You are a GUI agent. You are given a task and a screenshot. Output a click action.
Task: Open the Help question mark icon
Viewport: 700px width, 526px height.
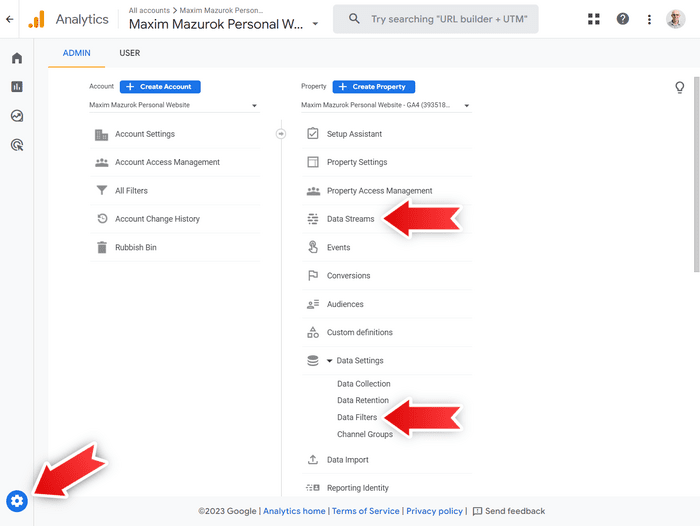point(623,19)
